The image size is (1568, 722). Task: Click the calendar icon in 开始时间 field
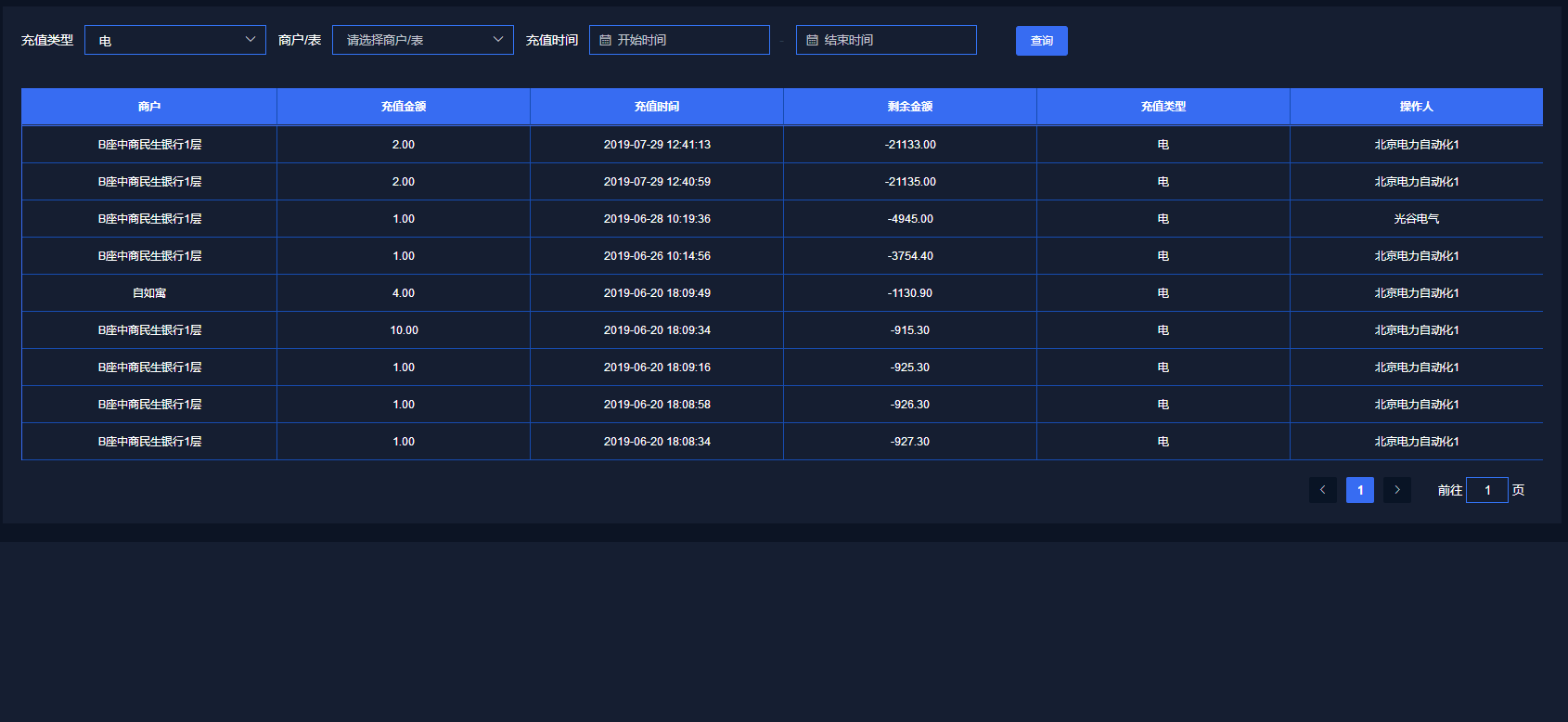[x=605, y=40]
